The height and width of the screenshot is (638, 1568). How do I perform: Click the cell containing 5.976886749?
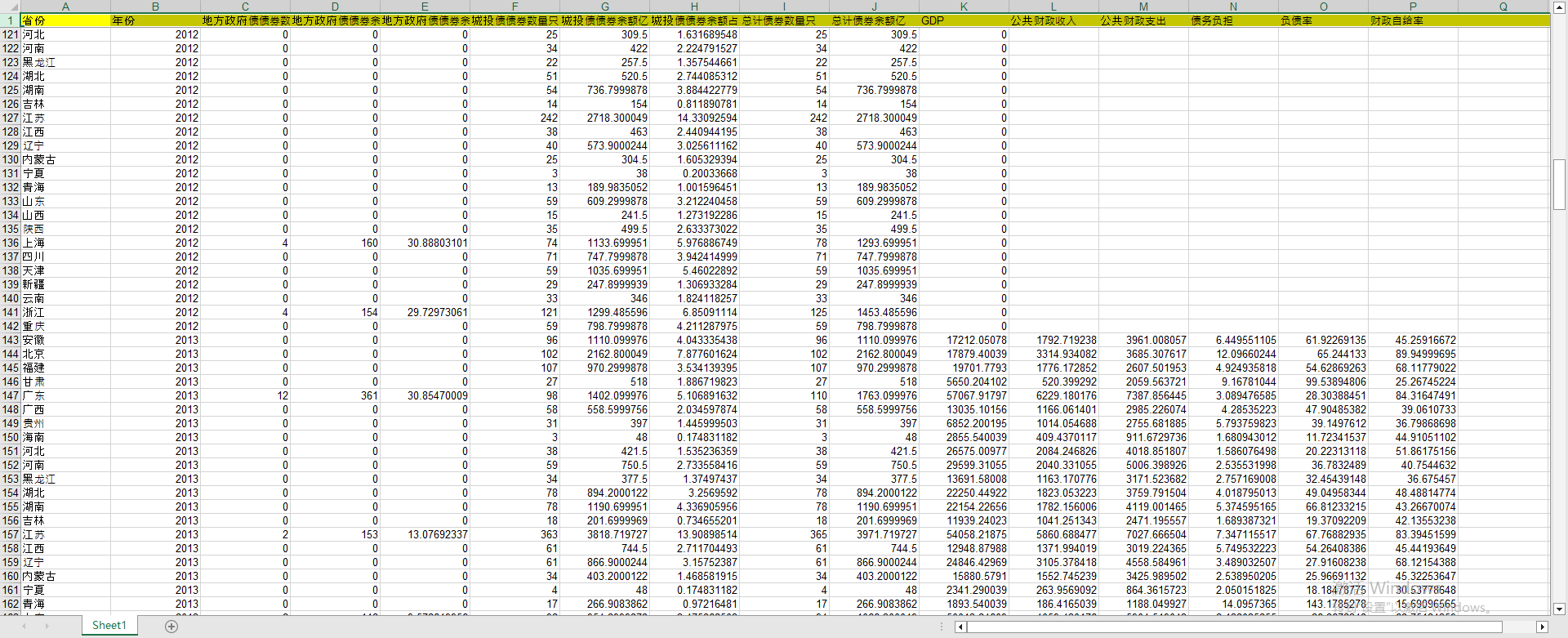tap(694, 243)
